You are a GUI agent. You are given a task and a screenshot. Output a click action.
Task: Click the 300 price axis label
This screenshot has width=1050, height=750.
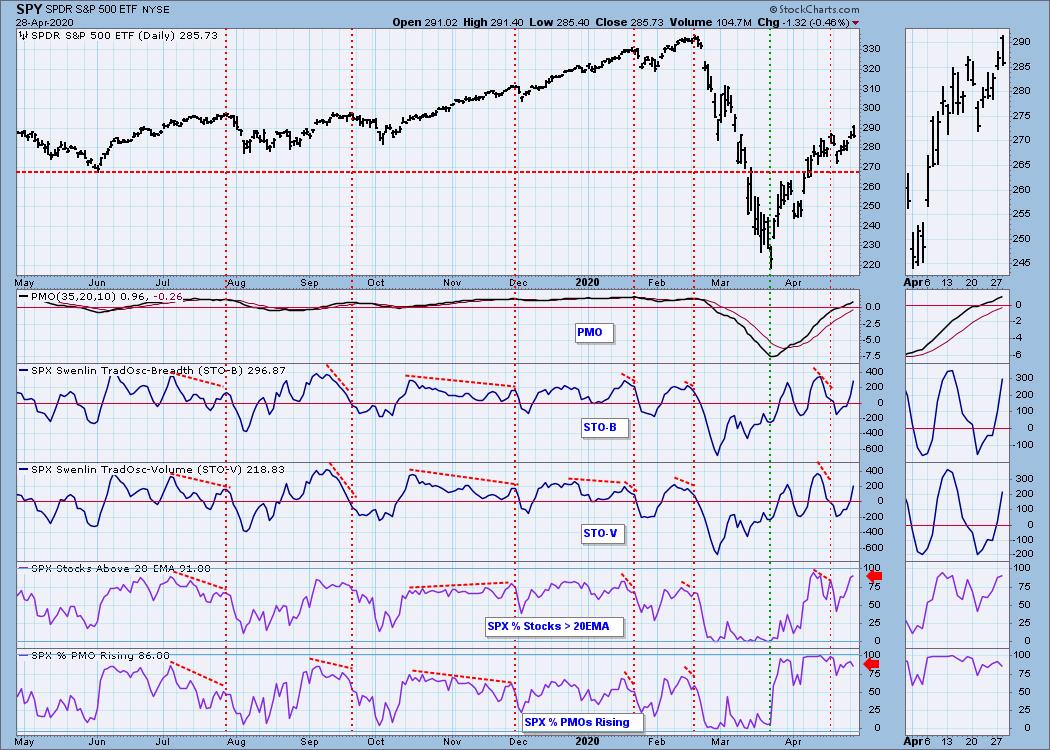pos(873,108)
